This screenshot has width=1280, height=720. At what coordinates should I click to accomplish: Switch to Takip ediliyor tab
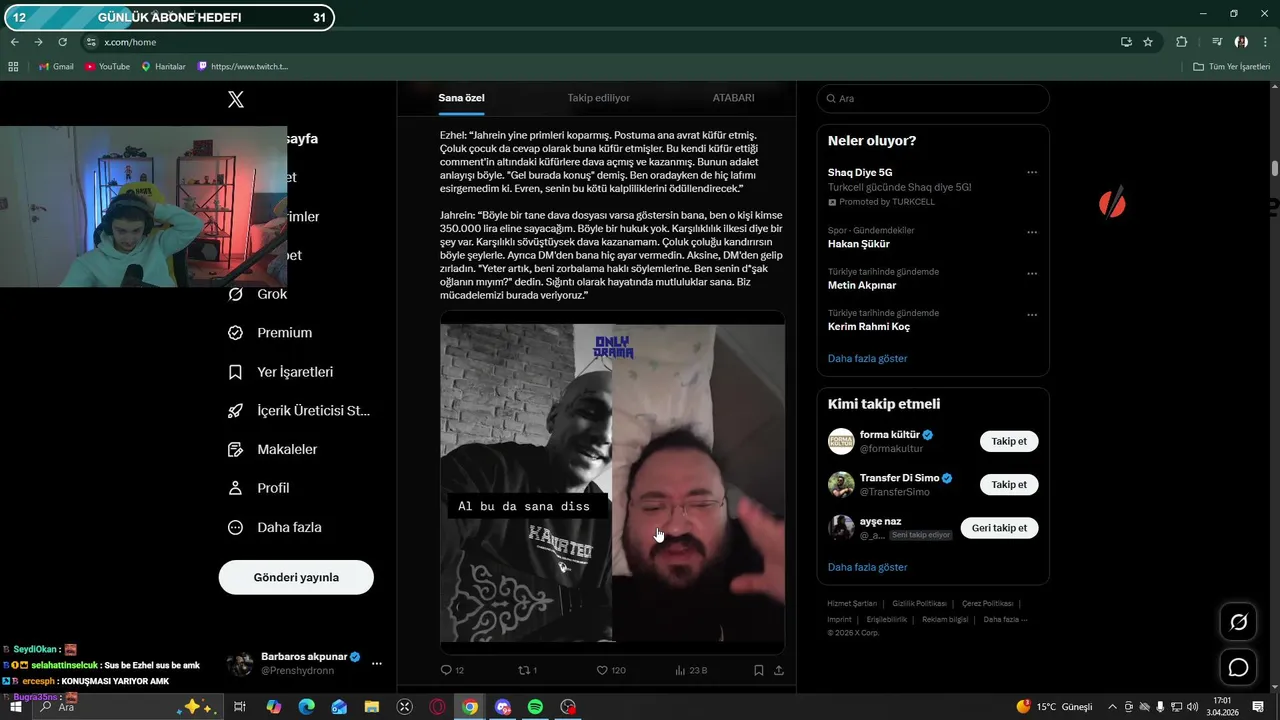pos(599,98)
